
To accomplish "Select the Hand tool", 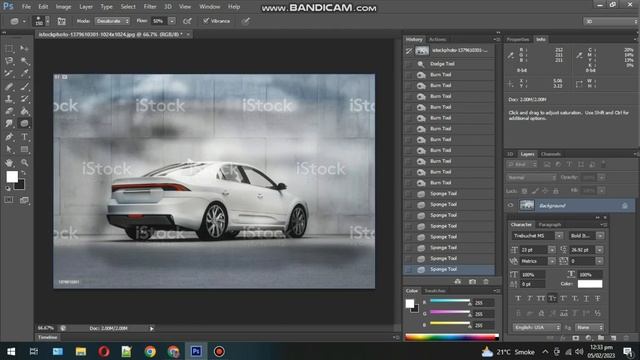I will pyautogui.click(x=9, y=162).
